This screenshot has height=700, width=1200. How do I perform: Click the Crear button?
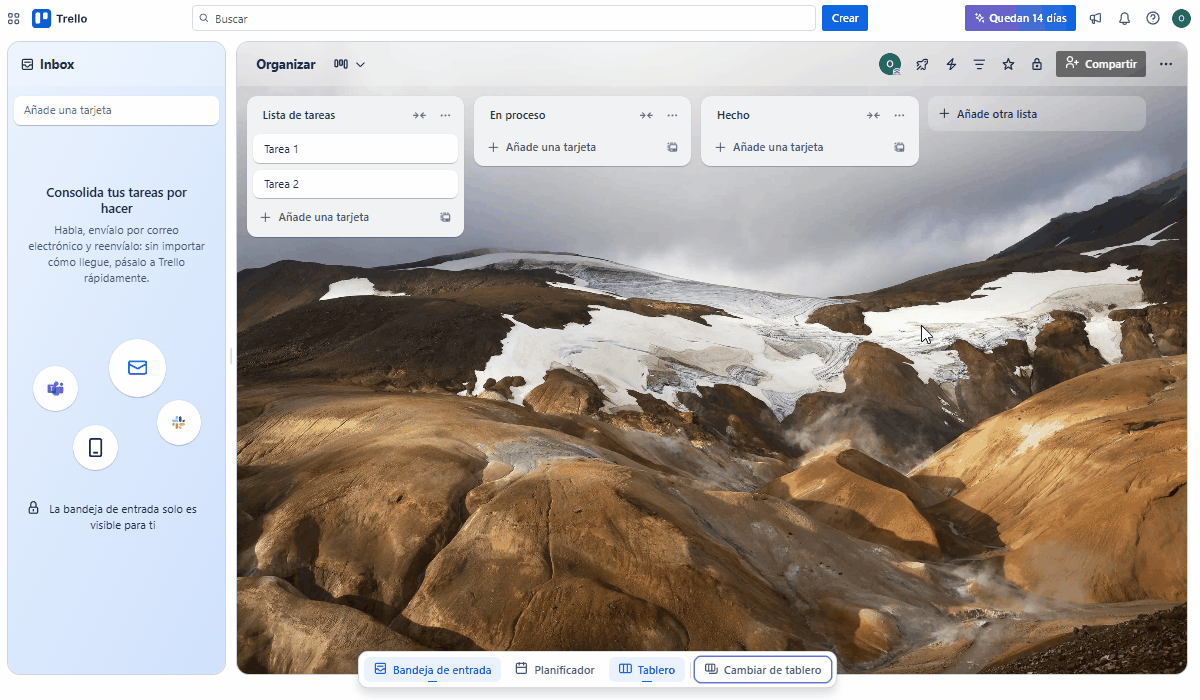(x=845, y=18)
